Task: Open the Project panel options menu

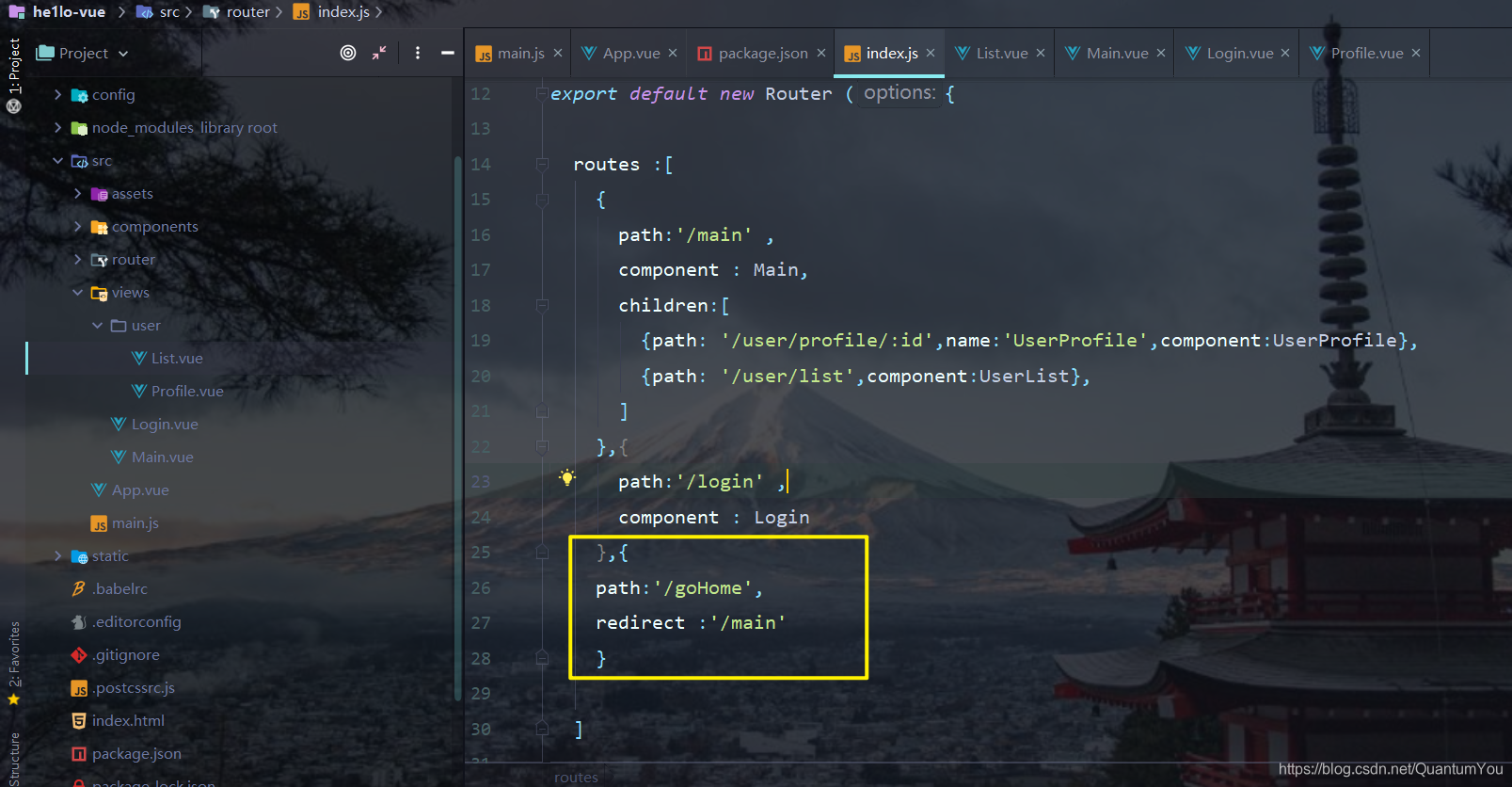Action: pyautogui.click(x=418, y=53)
